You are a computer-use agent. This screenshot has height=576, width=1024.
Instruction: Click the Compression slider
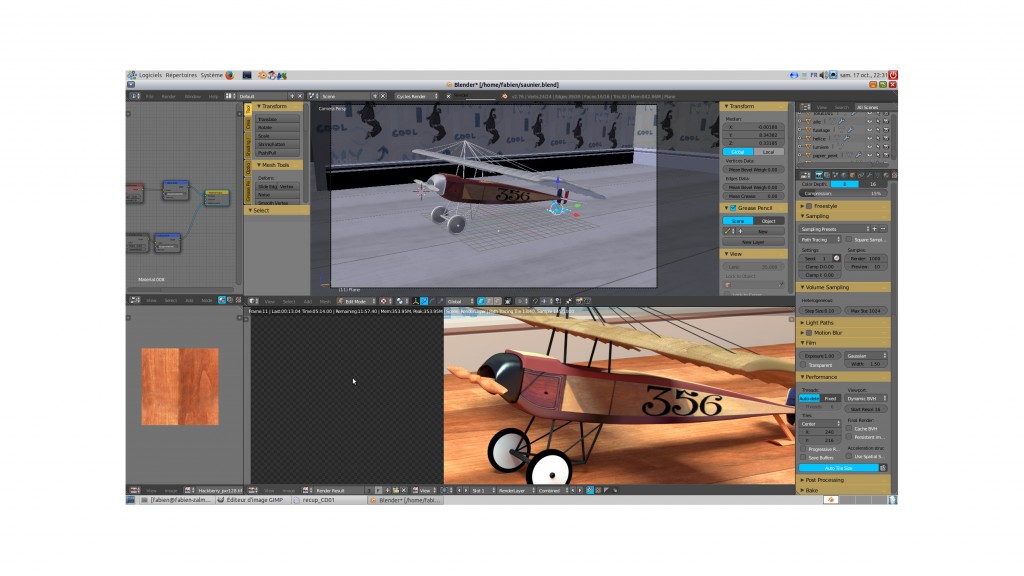tap(843, 193)
